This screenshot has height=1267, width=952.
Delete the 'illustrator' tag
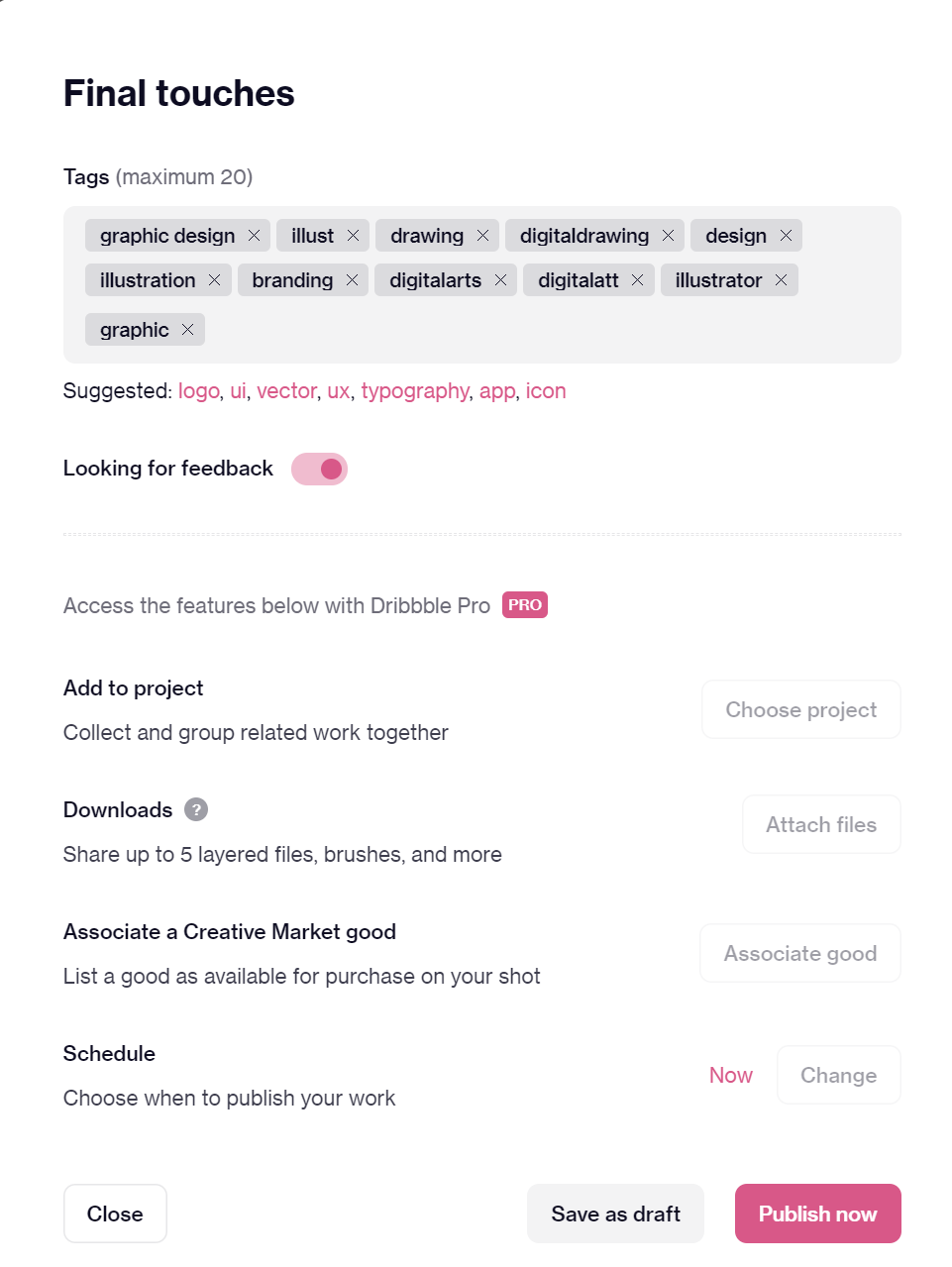coord(781,280)
